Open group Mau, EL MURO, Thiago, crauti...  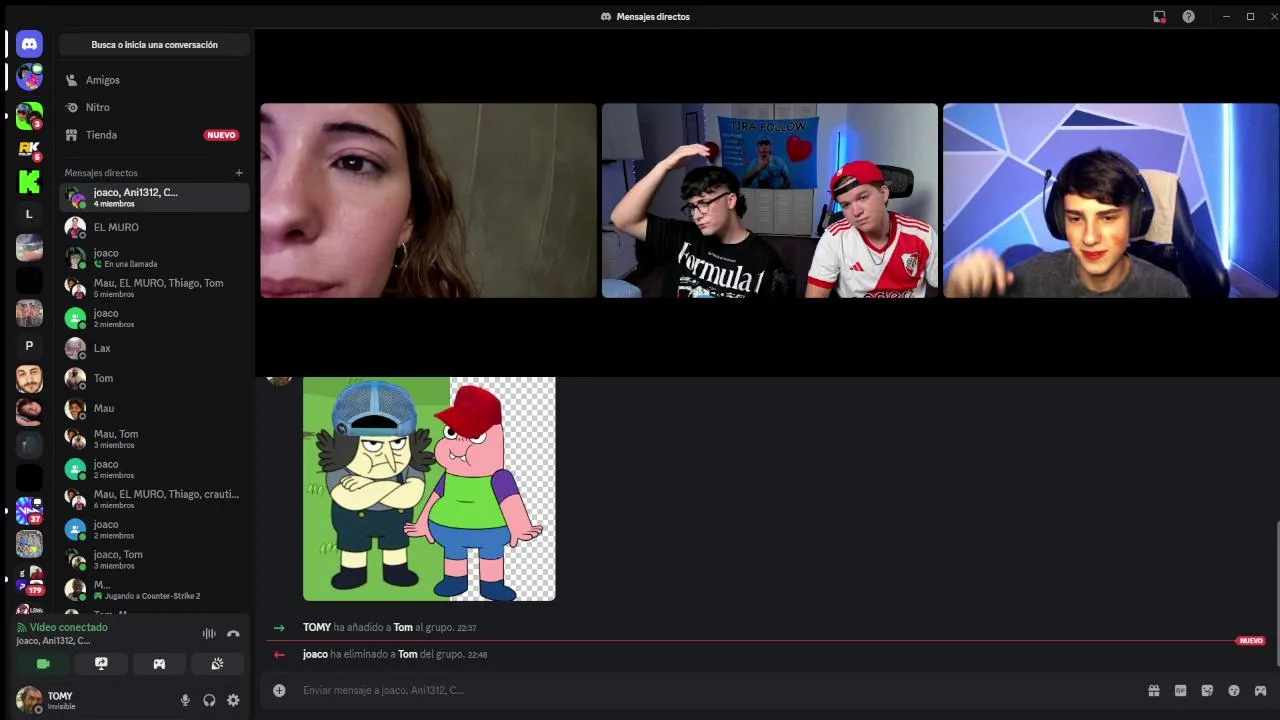pos(154,499)
